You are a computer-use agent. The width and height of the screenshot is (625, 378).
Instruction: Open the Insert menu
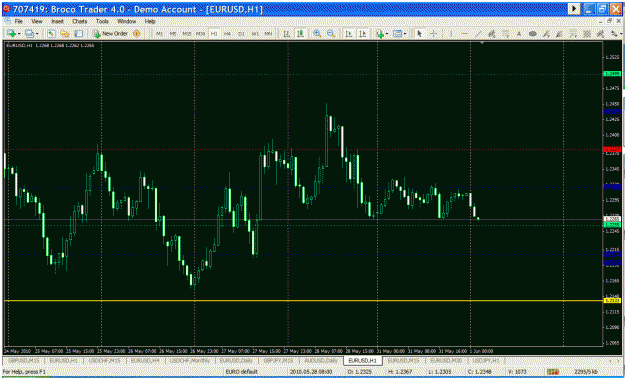(x=57, y=21)
